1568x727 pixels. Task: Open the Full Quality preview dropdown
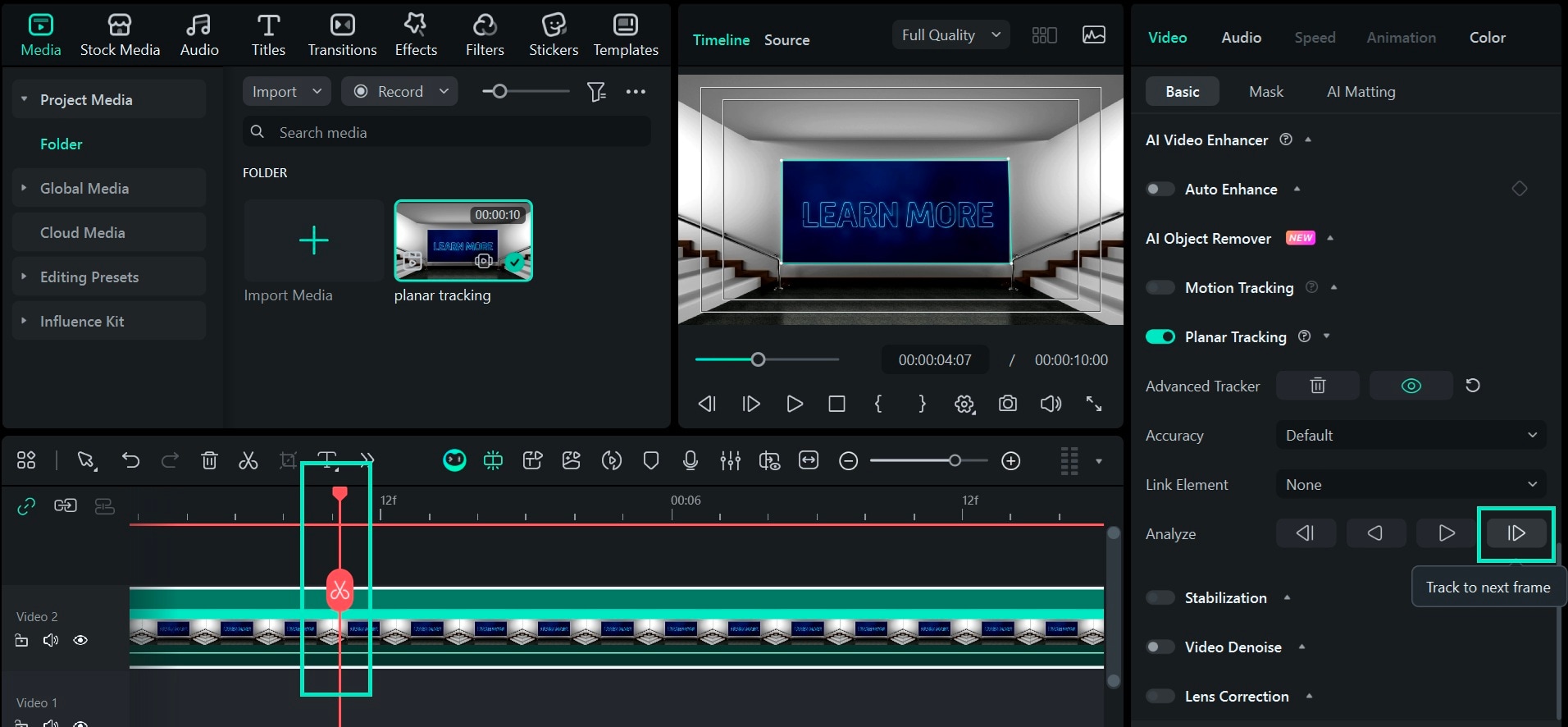[950, 35]
